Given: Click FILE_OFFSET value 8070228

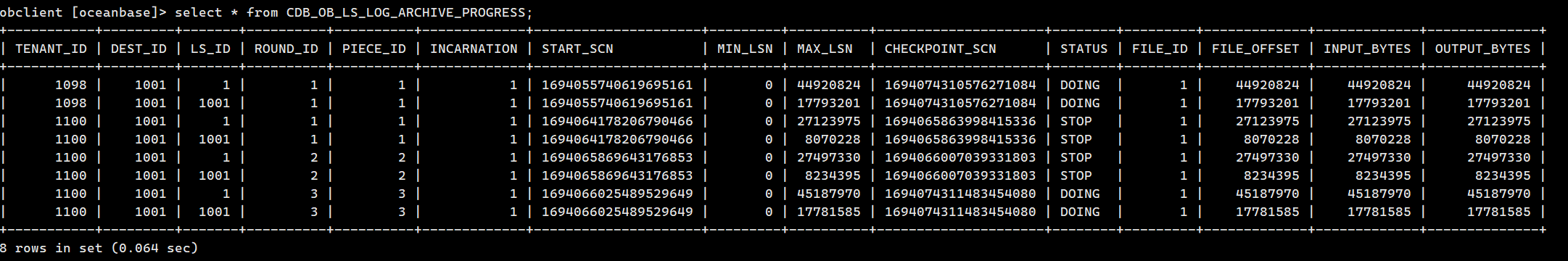Looking at the screenshot, I should coord(1271,139).
